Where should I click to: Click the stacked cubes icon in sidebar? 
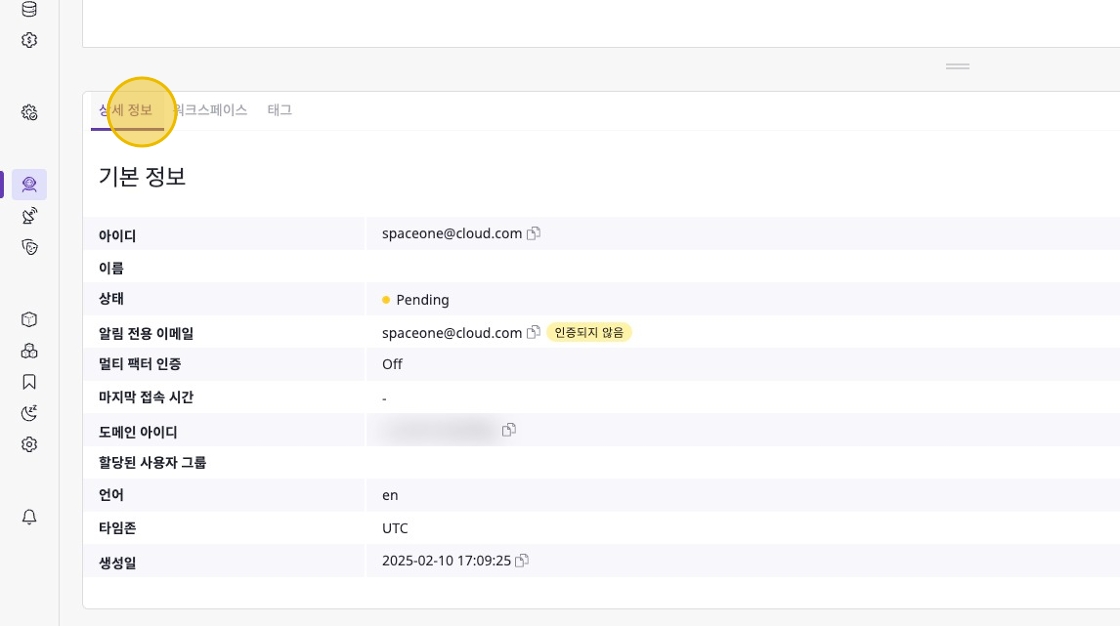pos(29,350)
